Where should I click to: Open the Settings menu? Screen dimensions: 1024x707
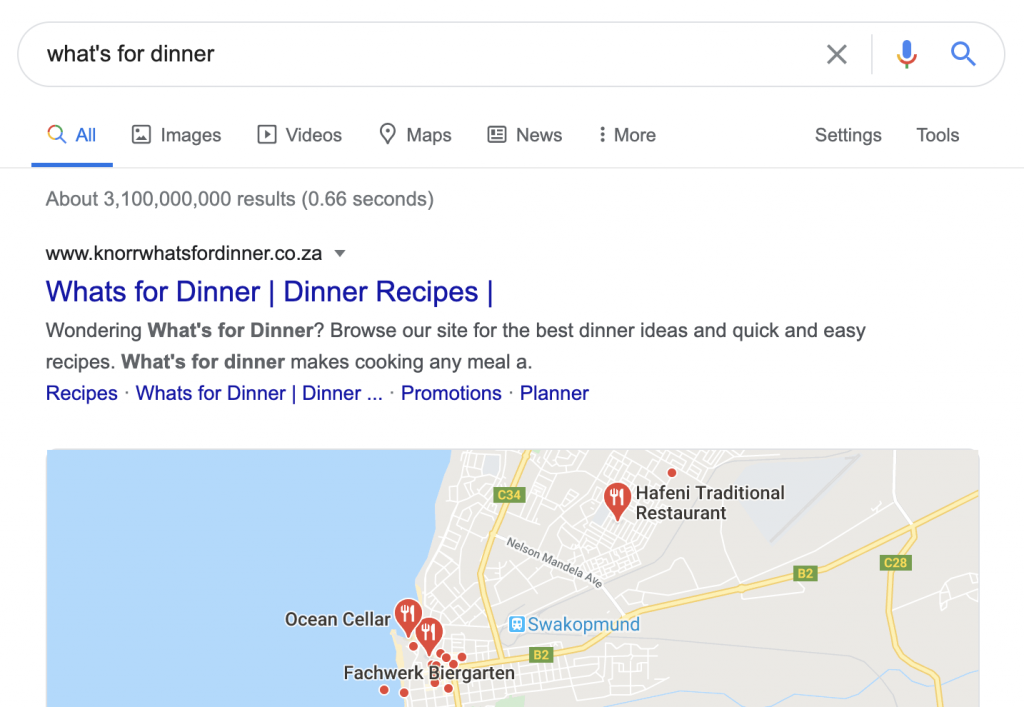click(848, 135)
